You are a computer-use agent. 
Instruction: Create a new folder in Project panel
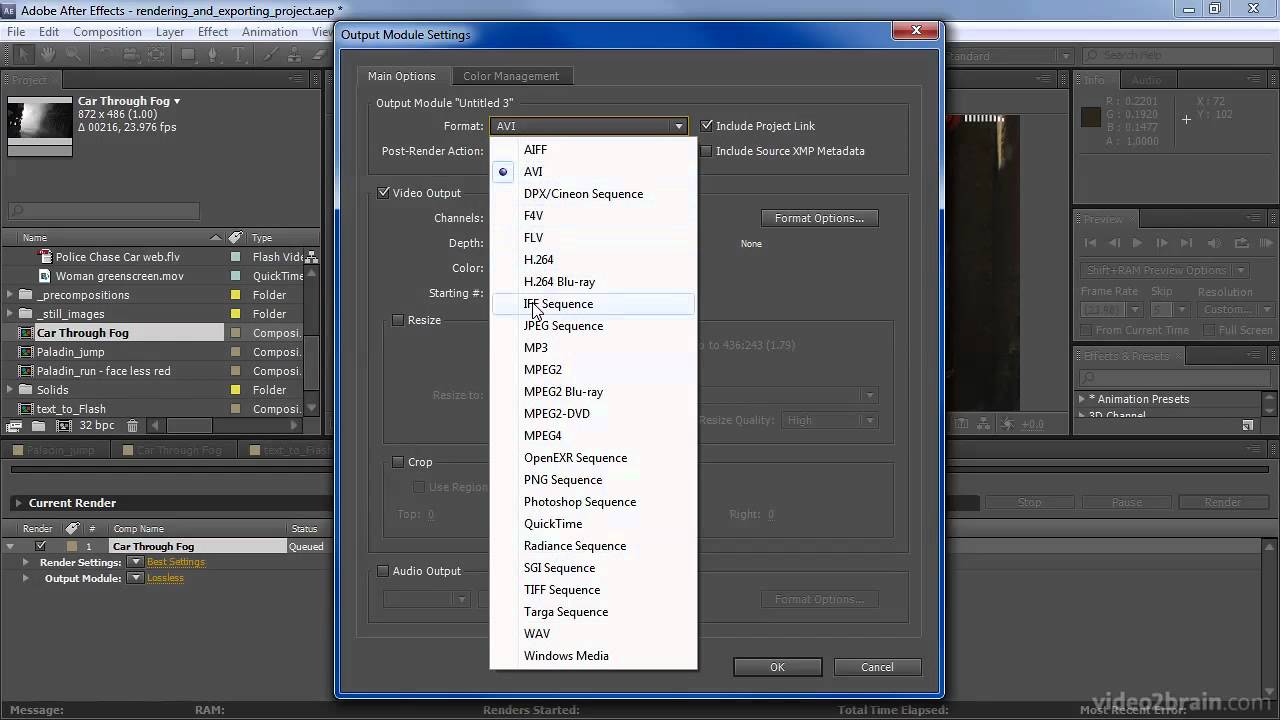tap(38, 426)
